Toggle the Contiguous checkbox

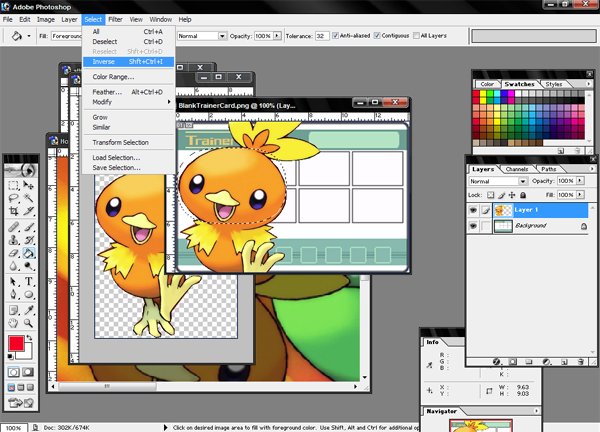(x=377, y=36)
